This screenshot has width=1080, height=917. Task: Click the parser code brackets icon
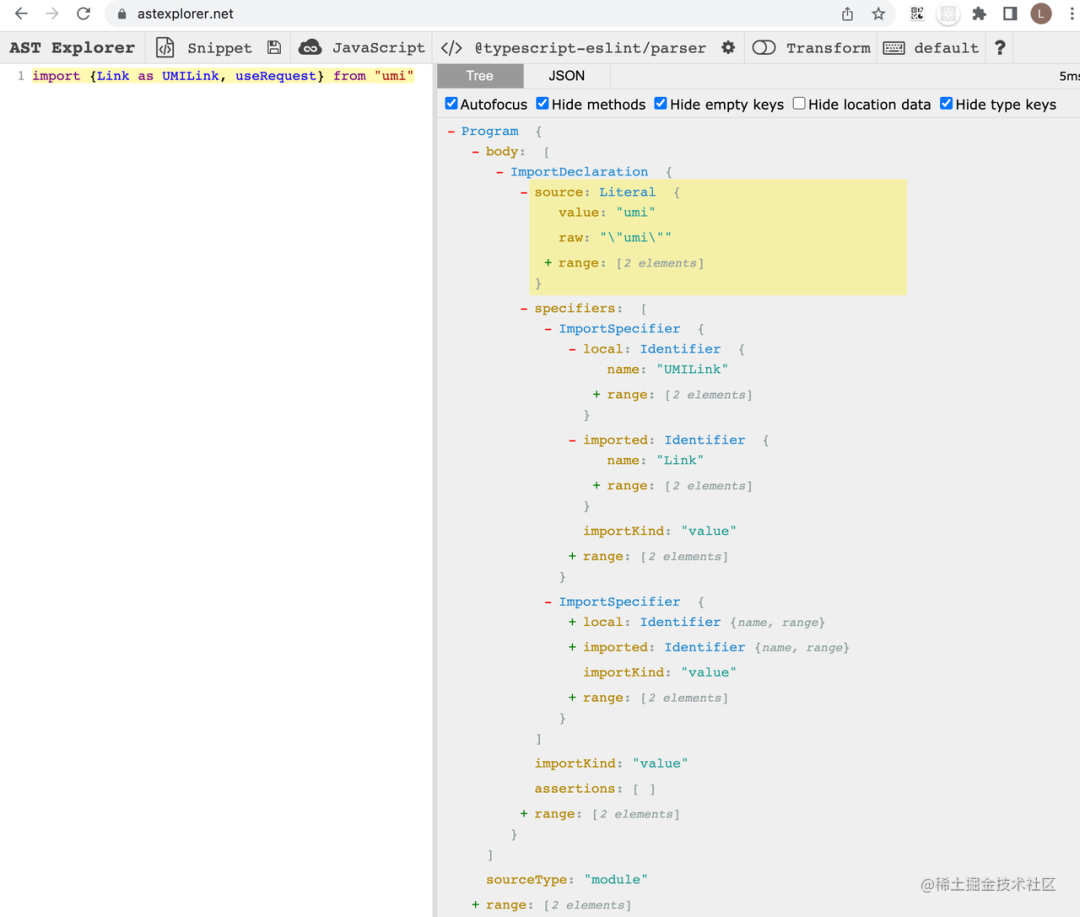pyautogui.click(x=452, y=48)
